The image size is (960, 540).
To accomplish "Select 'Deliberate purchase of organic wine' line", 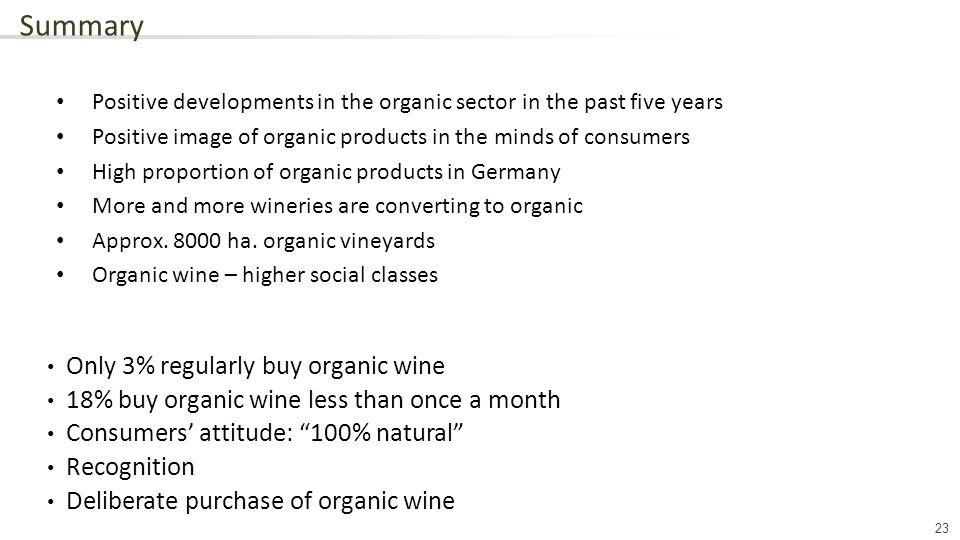I will tap(260, 501).
